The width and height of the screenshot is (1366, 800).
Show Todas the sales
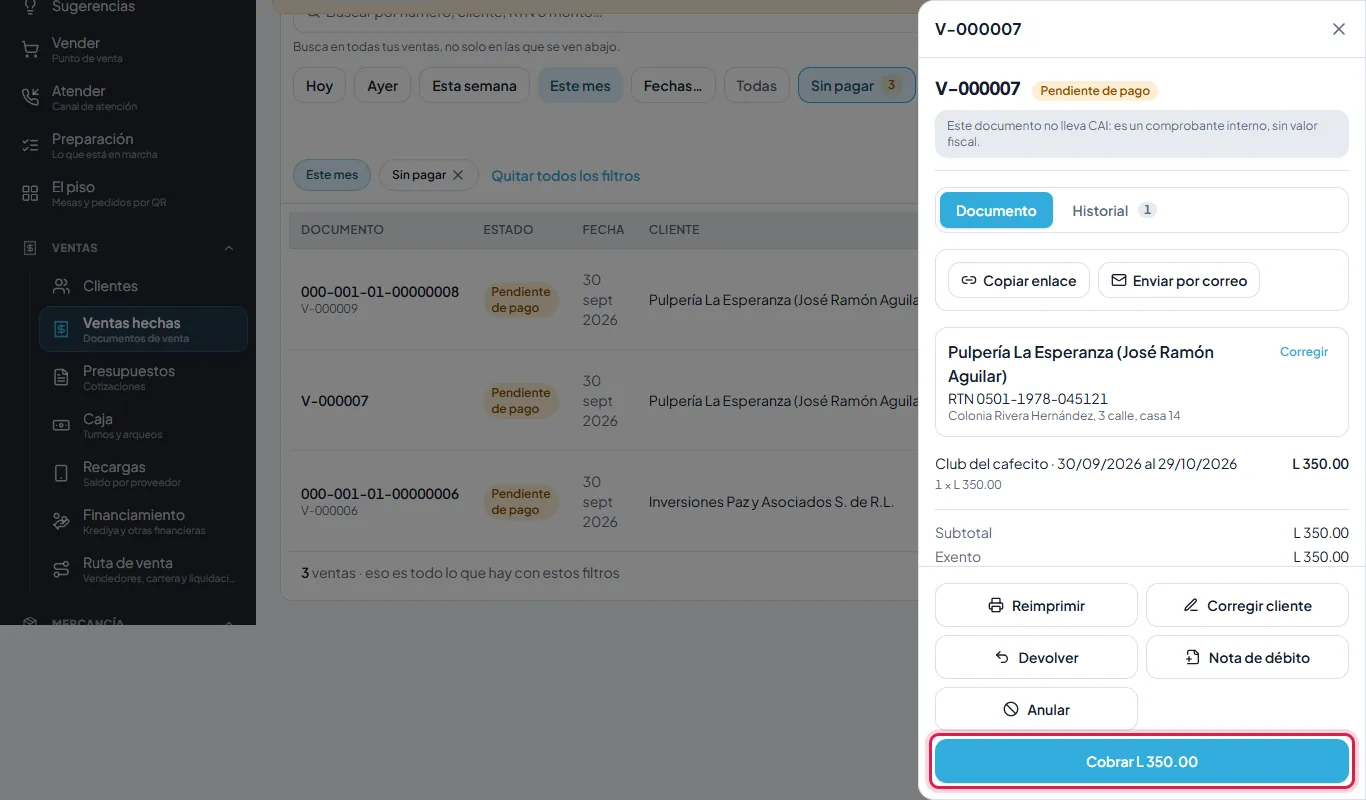click(756, 86)
